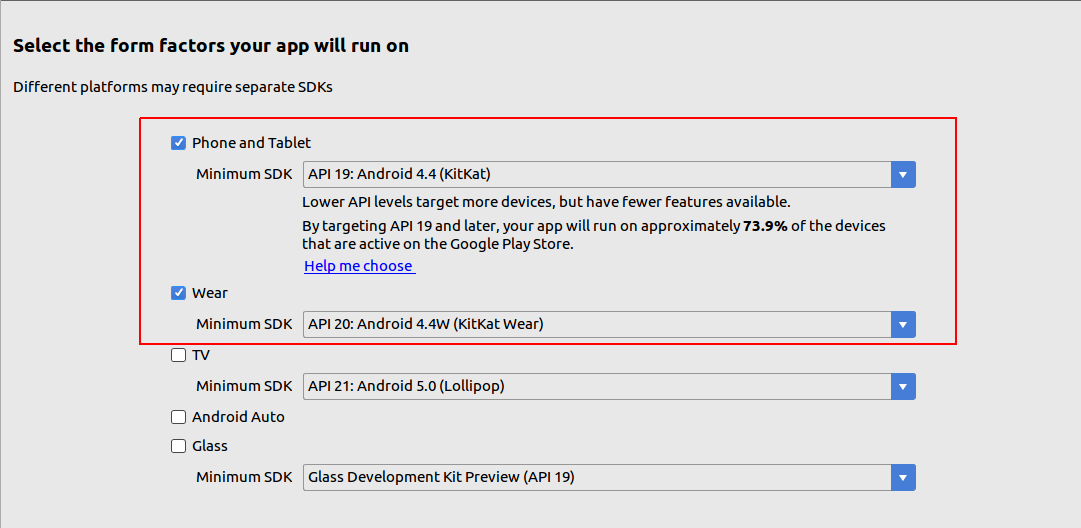Enable the TV form factor checkbox
Screen dimensions: 1081x528
[179, 355]
